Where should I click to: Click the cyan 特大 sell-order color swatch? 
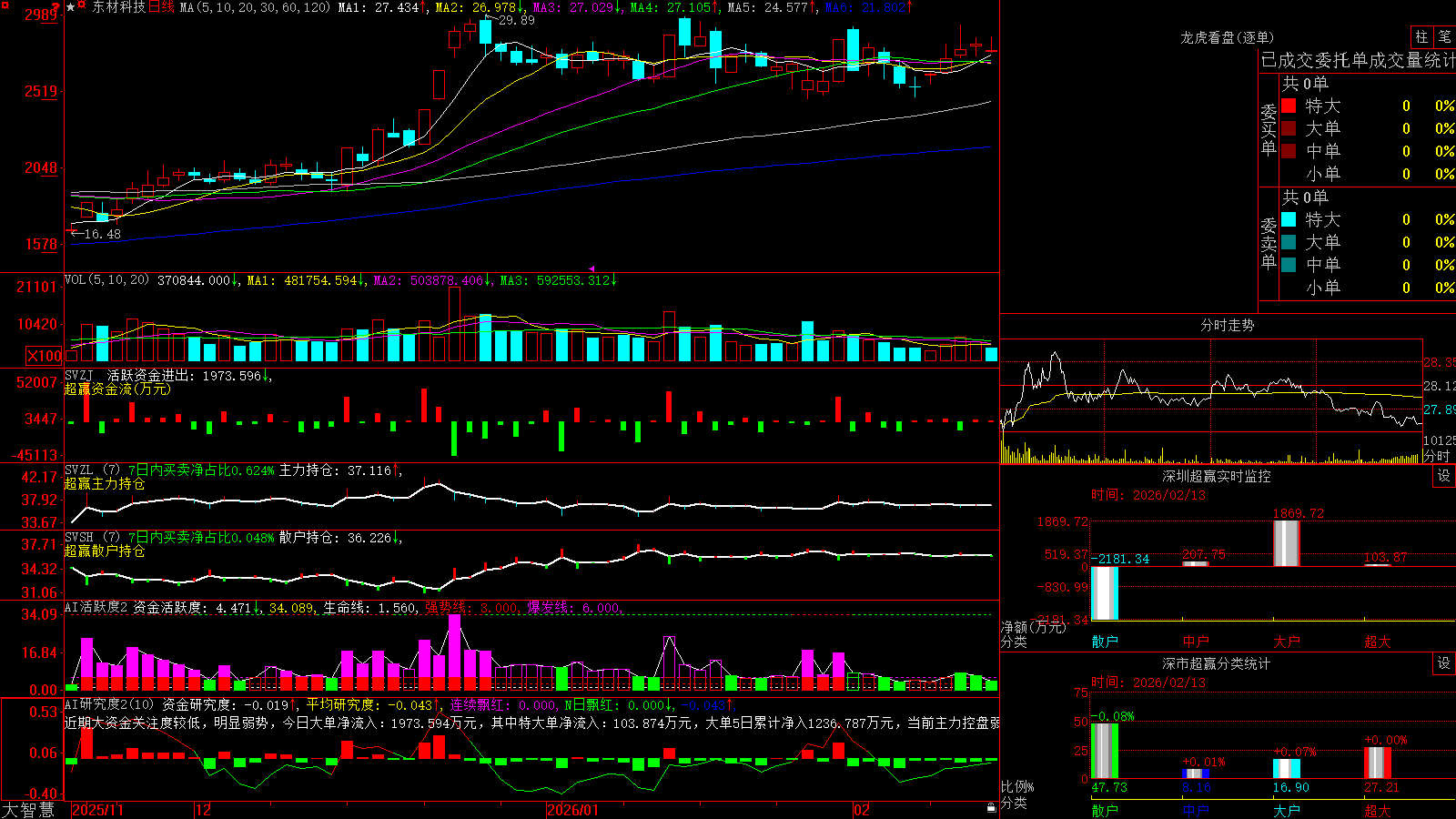tap(1289, 219)
